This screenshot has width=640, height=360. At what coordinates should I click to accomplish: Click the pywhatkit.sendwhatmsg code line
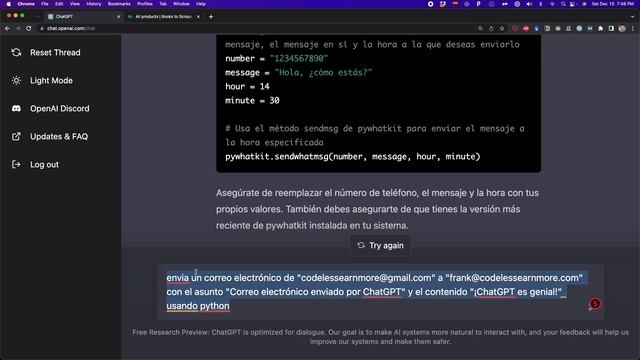click(x=353, y=156)
